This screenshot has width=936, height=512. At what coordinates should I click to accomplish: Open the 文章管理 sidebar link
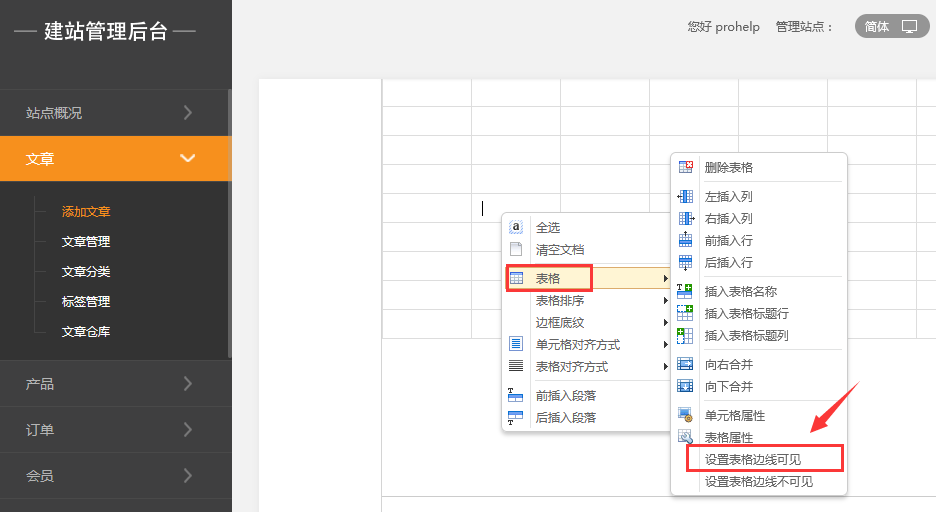[x=86, y=242]
